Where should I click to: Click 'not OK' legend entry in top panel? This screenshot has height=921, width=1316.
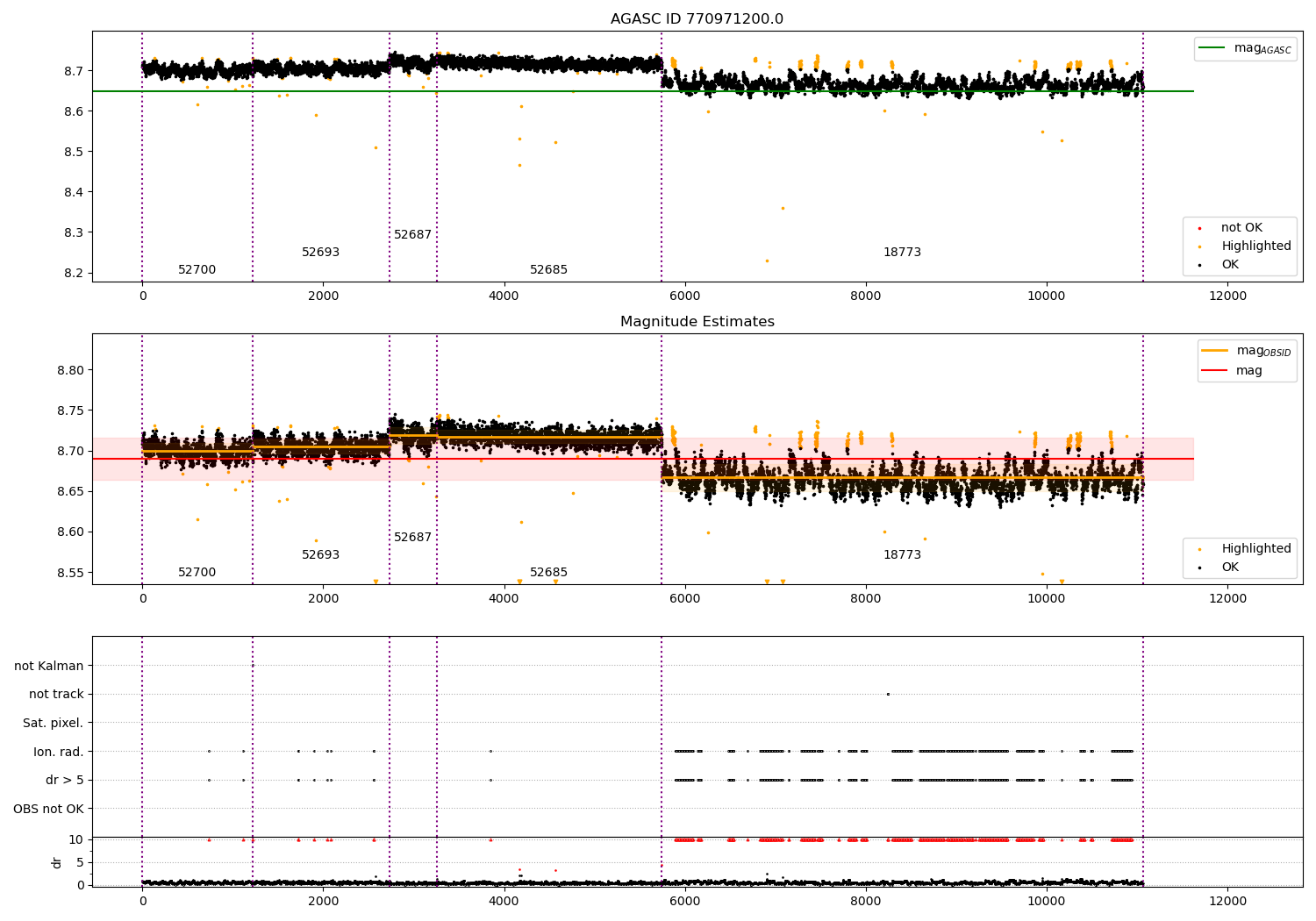pos(1241,228)
